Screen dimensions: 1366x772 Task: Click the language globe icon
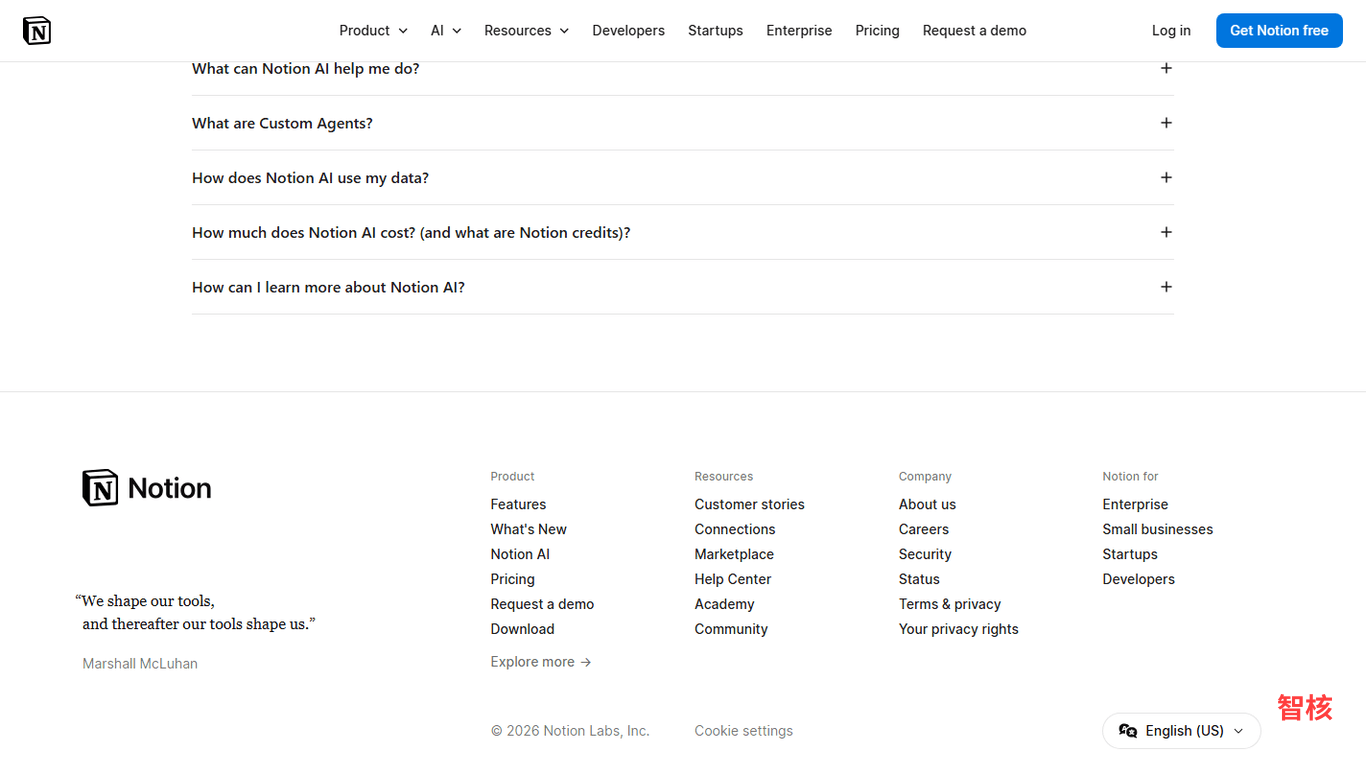coord(1128,731)
